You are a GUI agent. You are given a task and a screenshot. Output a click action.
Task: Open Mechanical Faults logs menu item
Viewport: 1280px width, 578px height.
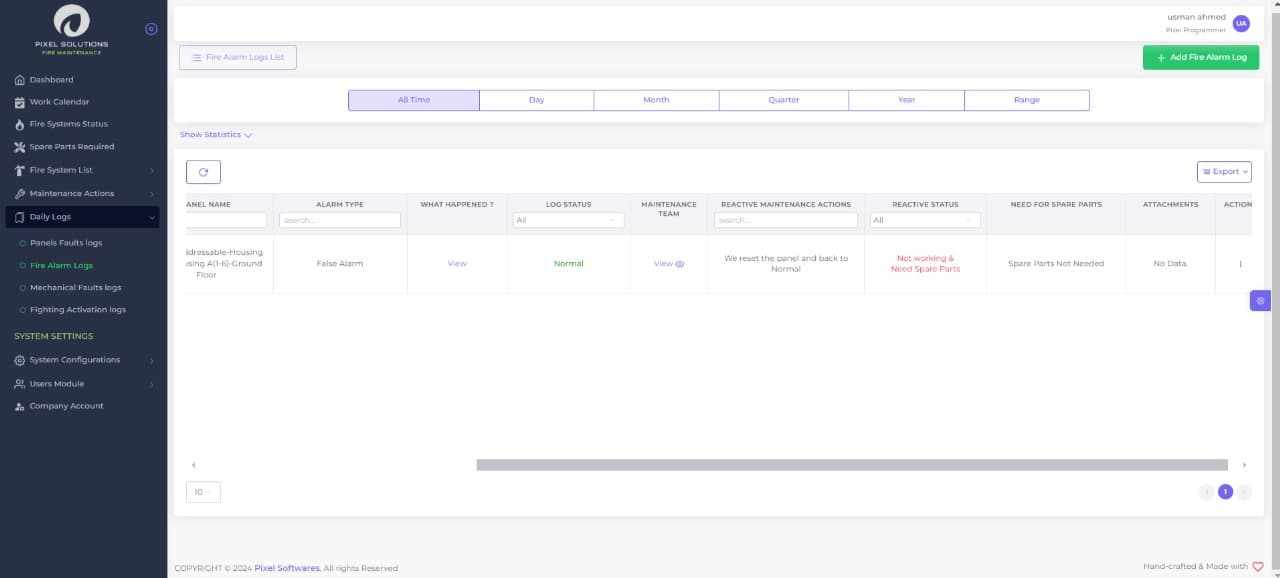pyautogui.click(x=75, y=288)
